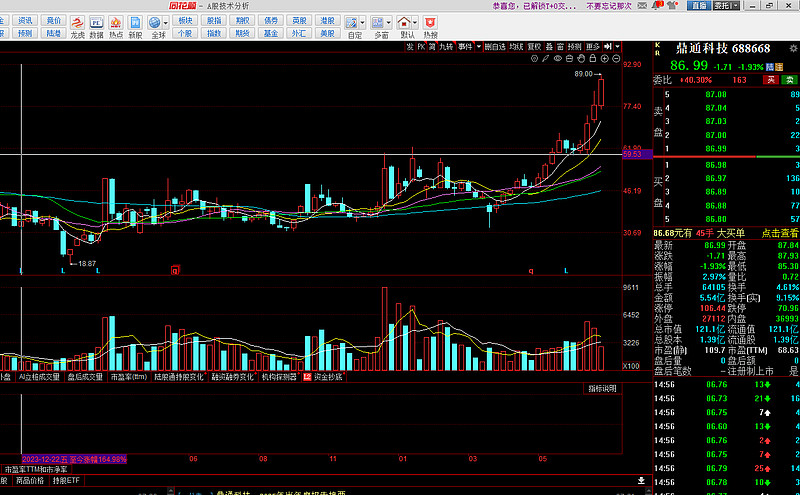Toggle 均线 moving-average display
The width and height of the screenshot is (800, 495).
(x=517, y=46)
